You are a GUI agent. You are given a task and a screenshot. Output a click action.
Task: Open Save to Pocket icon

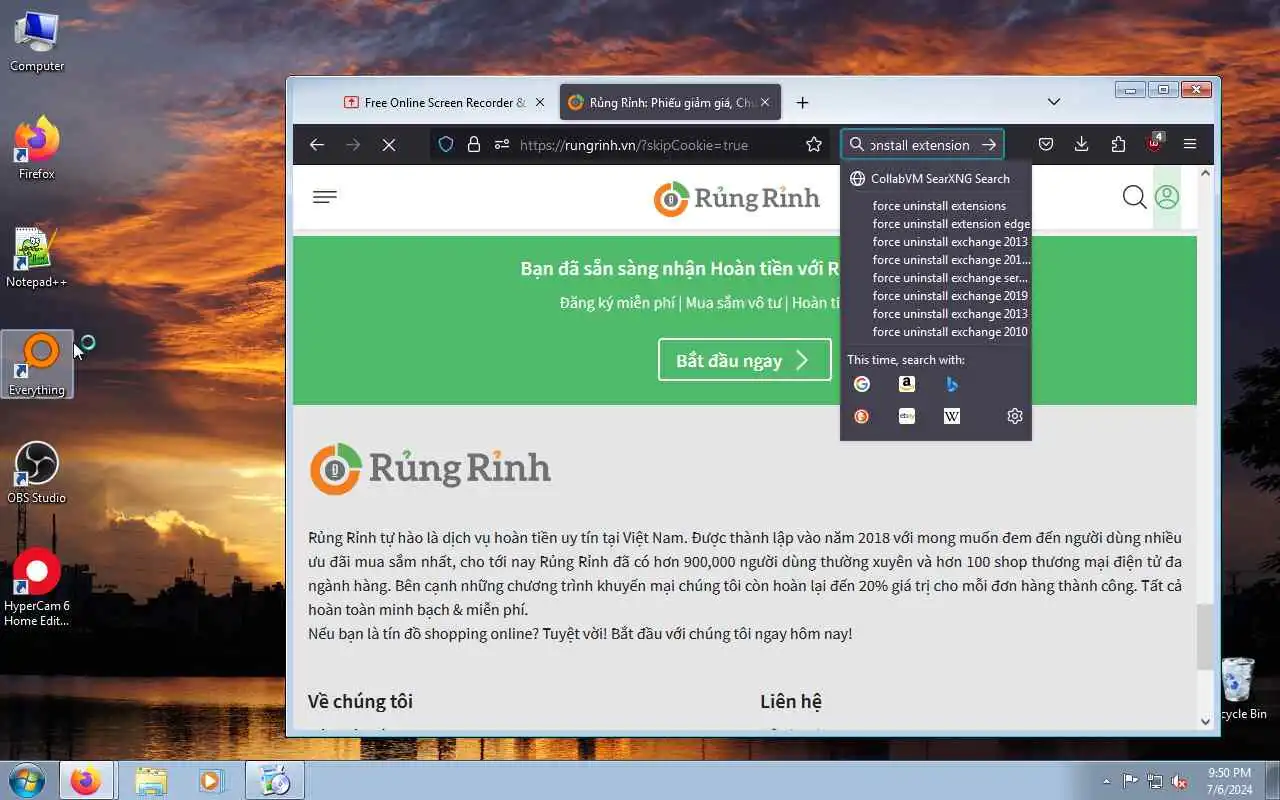point(1046,145)
